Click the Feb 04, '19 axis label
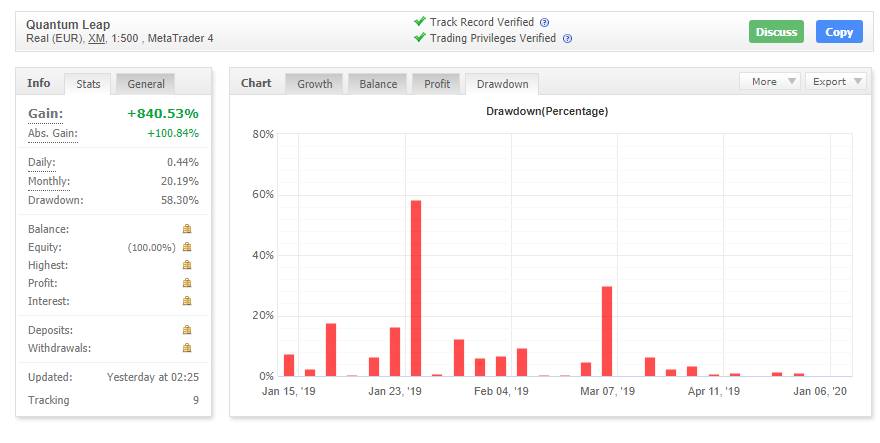 (501, 391)
